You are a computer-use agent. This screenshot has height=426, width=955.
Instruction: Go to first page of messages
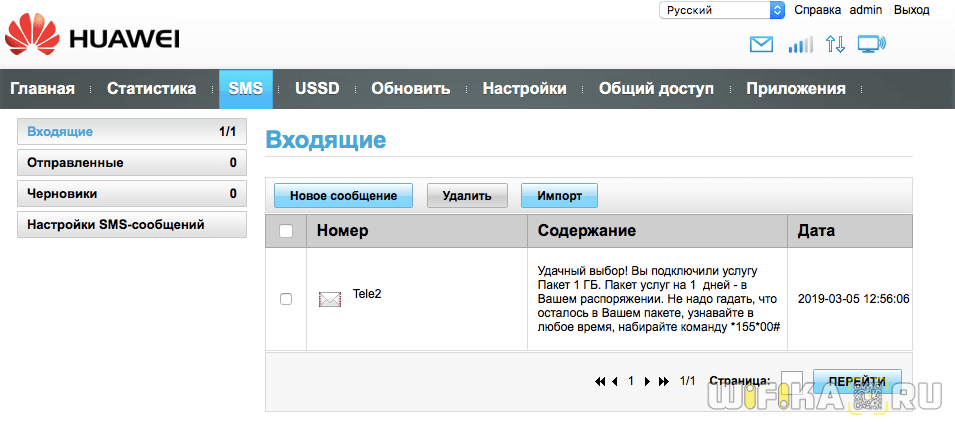pyautogui.click(x=600, y=381)
